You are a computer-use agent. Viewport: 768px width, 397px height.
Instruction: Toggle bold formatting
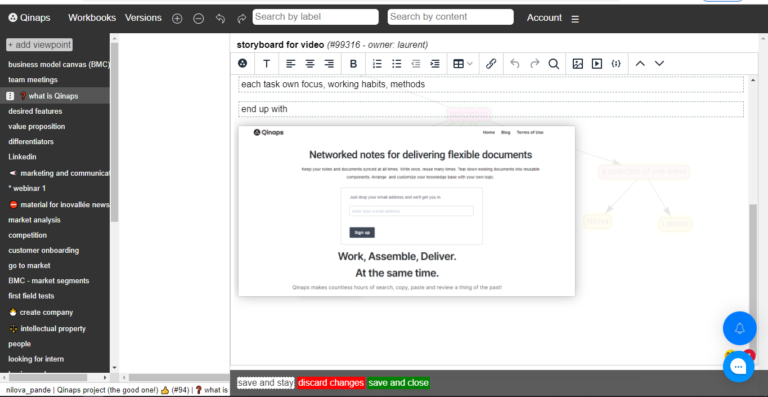(x=353, y=64)
